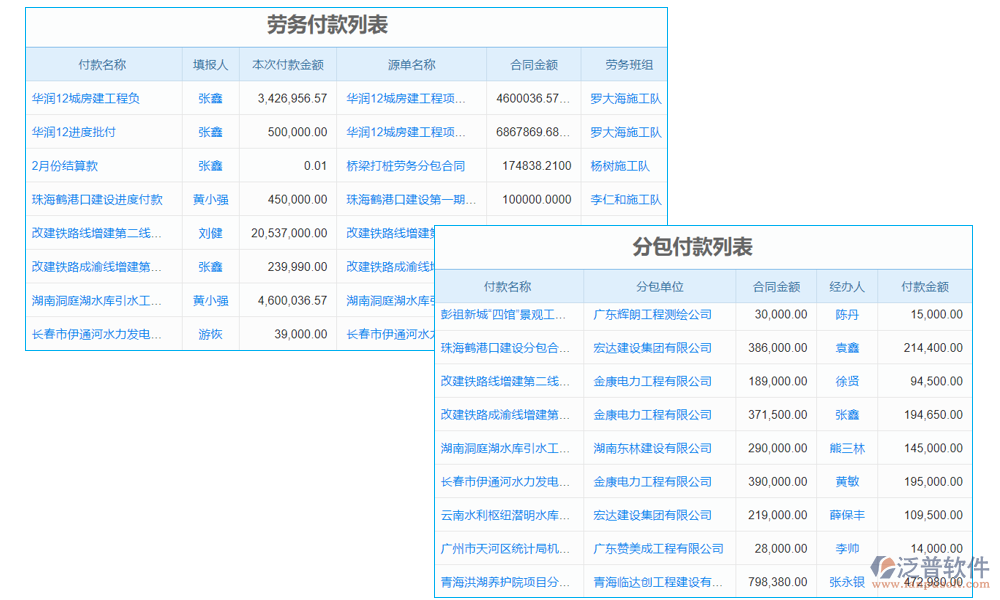Open filler 张鑫 in the labor payment list
This screenshot has height=600, width=1000.
tap(211, 98)
